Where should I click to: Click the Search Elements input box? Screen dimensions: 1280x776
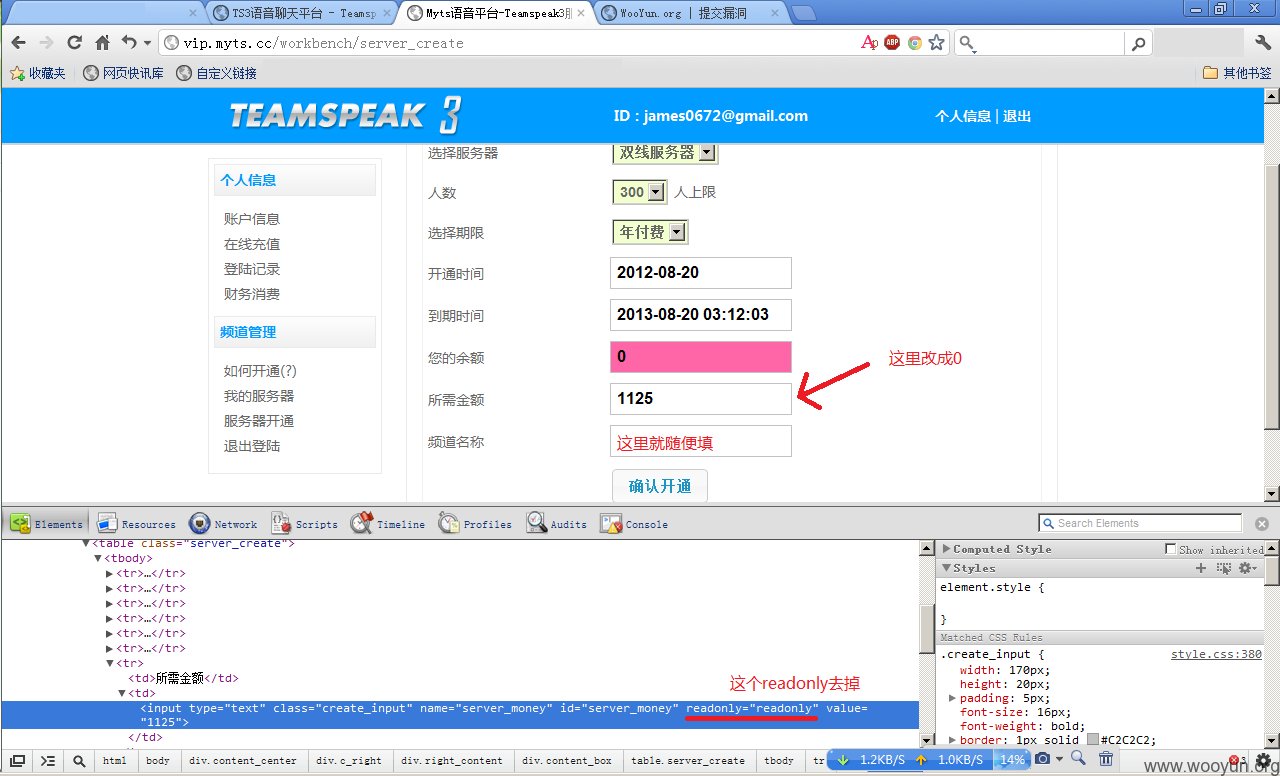1141,523
